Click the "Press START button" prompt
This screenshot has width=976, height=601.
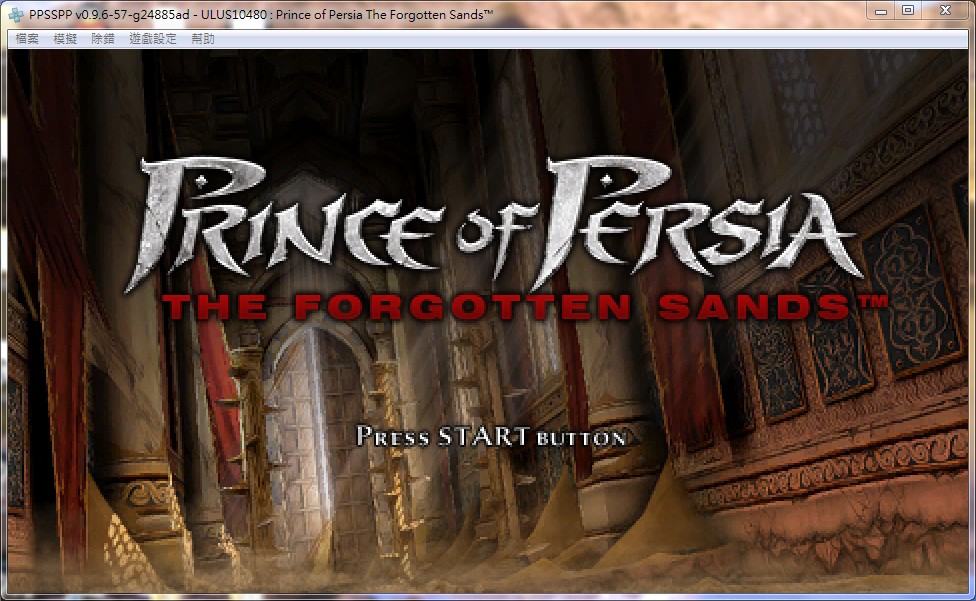pos(491,437)
